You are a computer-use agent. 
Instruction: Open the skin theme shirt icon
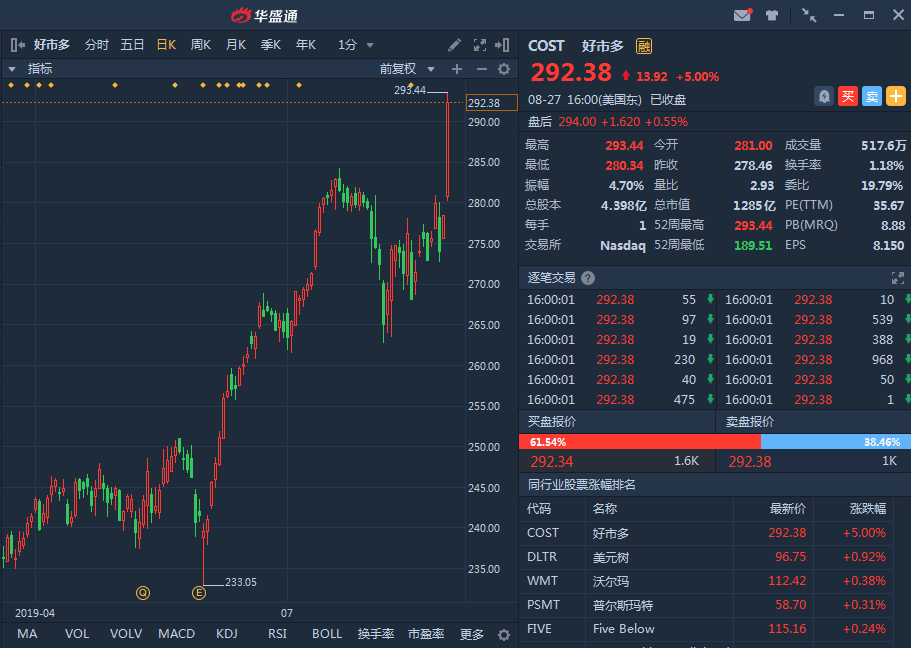(x=772, y=15)
